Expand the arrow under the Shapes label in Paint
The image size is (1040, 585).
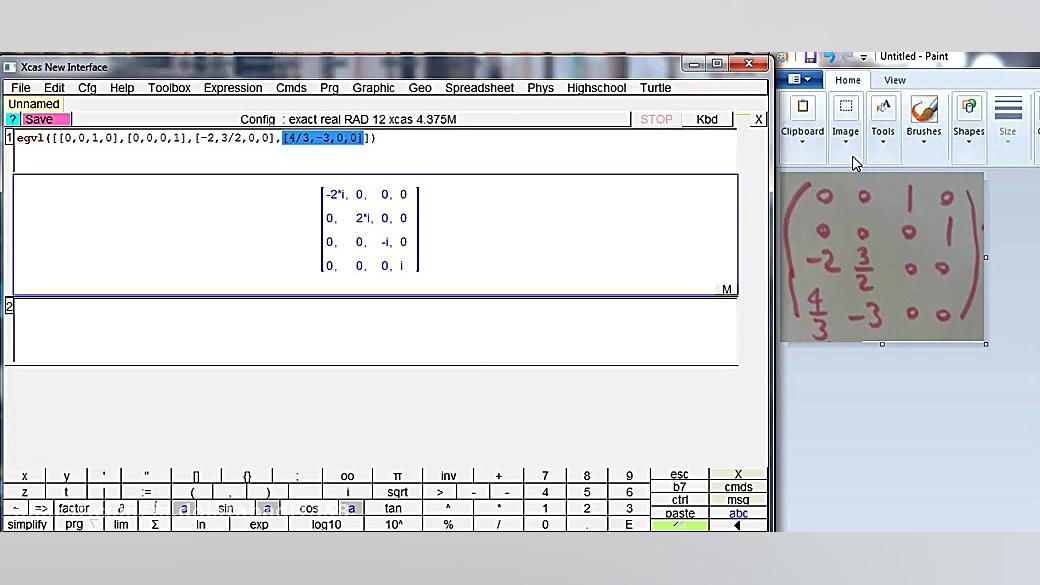click(x=969, y=142)
